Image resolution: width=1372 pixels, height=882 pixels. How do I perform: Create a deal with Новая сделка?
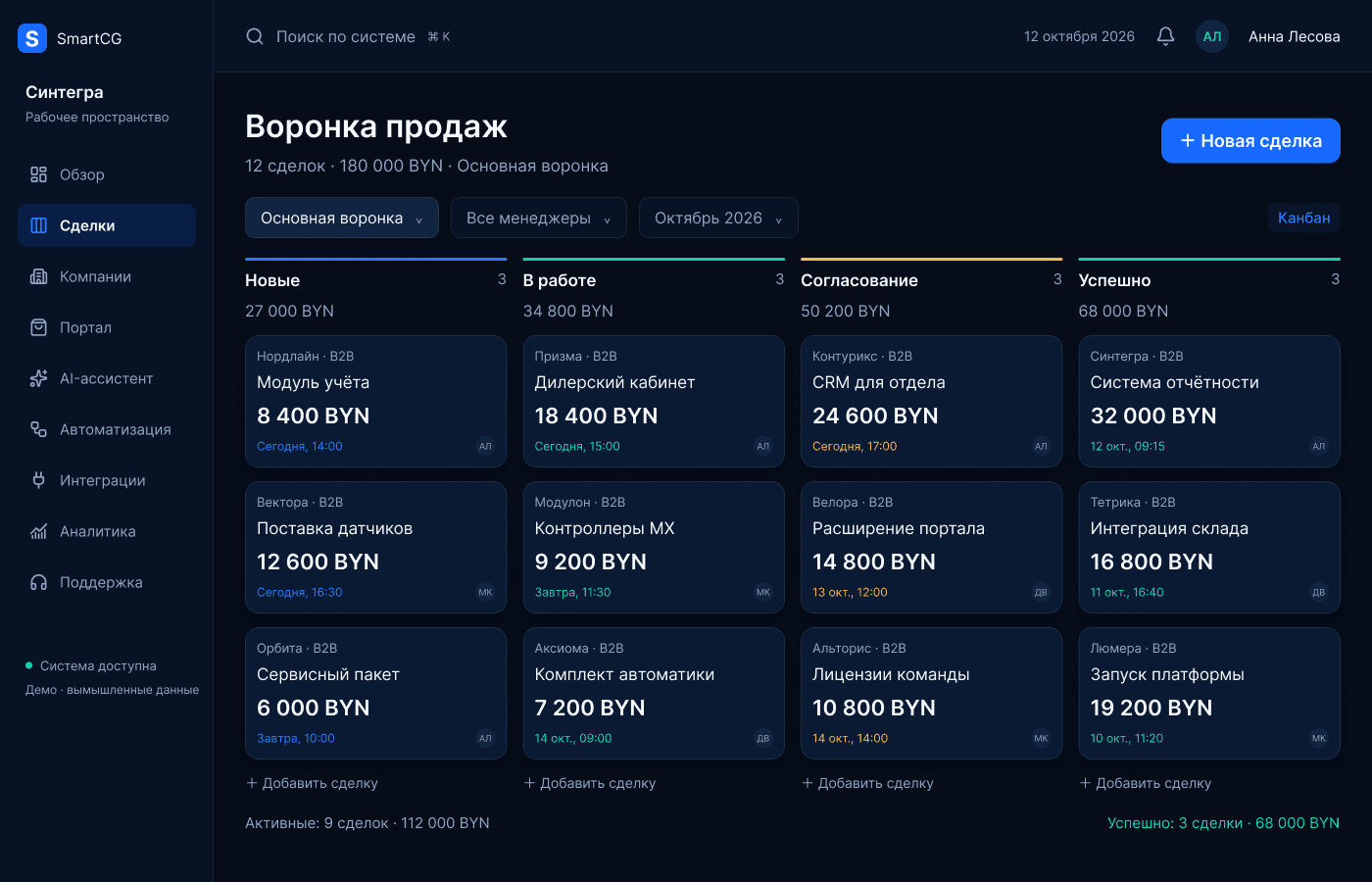point(1250,140)
